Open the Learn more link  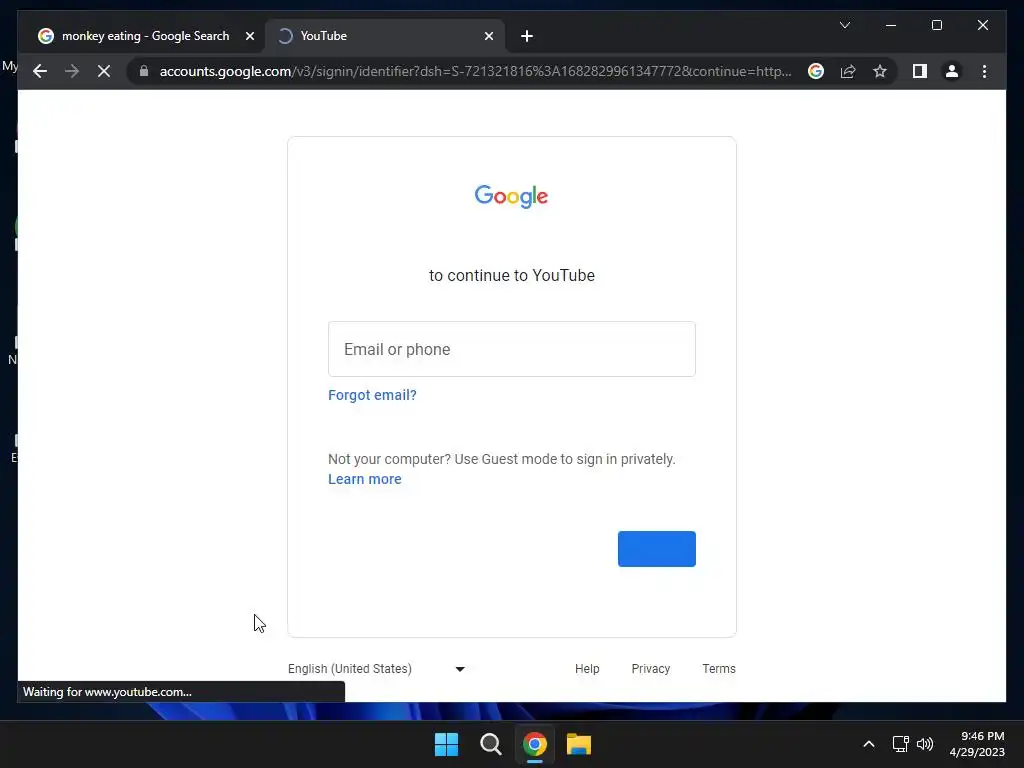click(x=364, y=479)
